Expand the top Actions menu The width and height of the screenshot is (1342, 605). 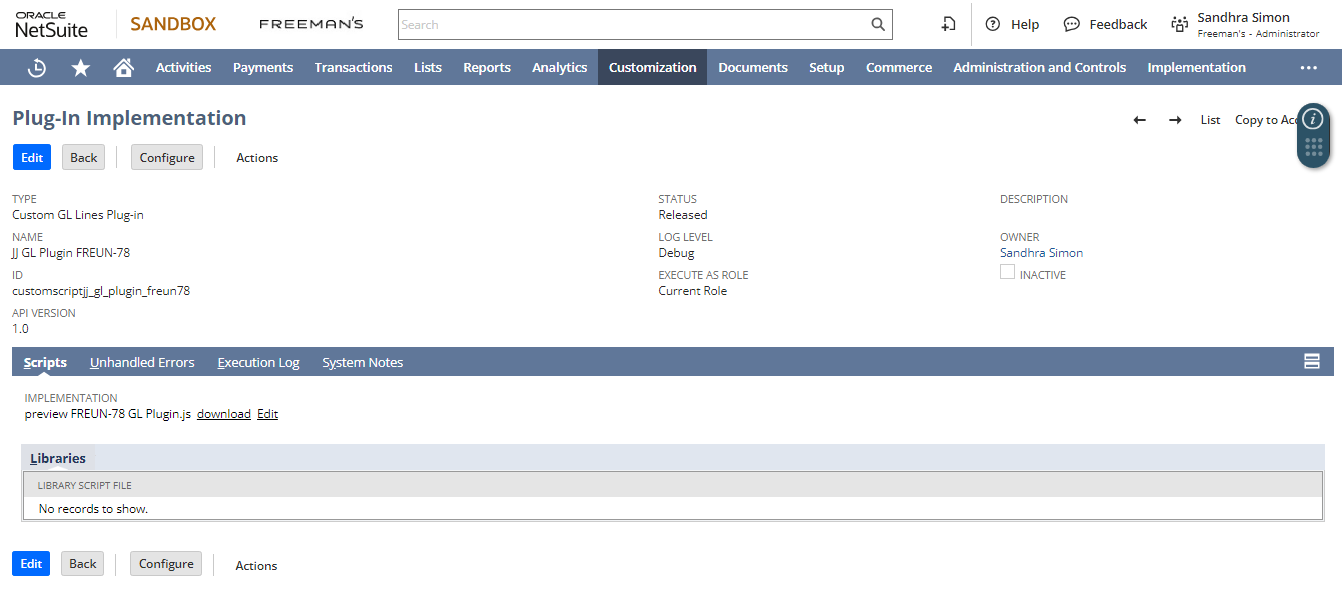point(257,158)
